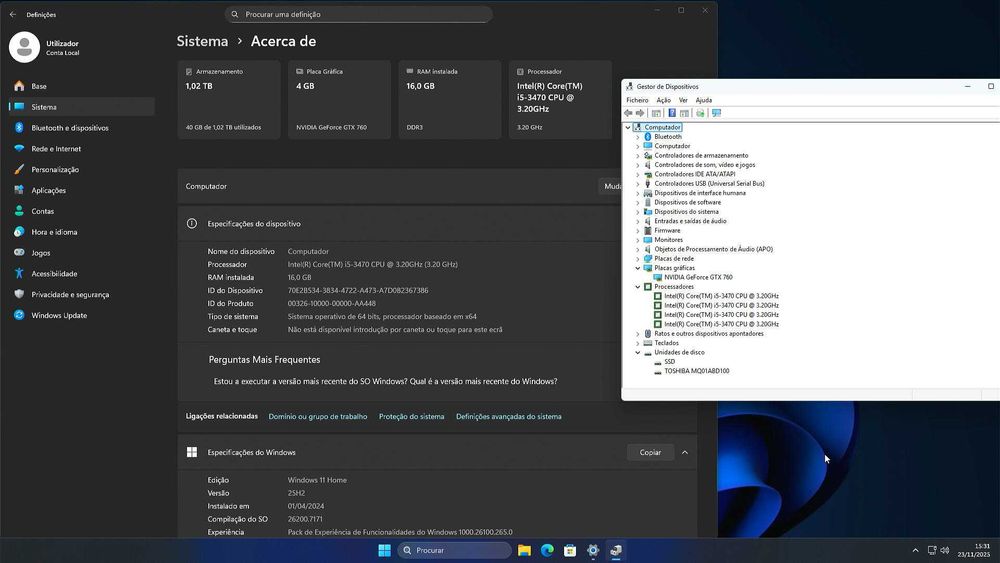Open File Explorer from taskbar

point(524,550)
